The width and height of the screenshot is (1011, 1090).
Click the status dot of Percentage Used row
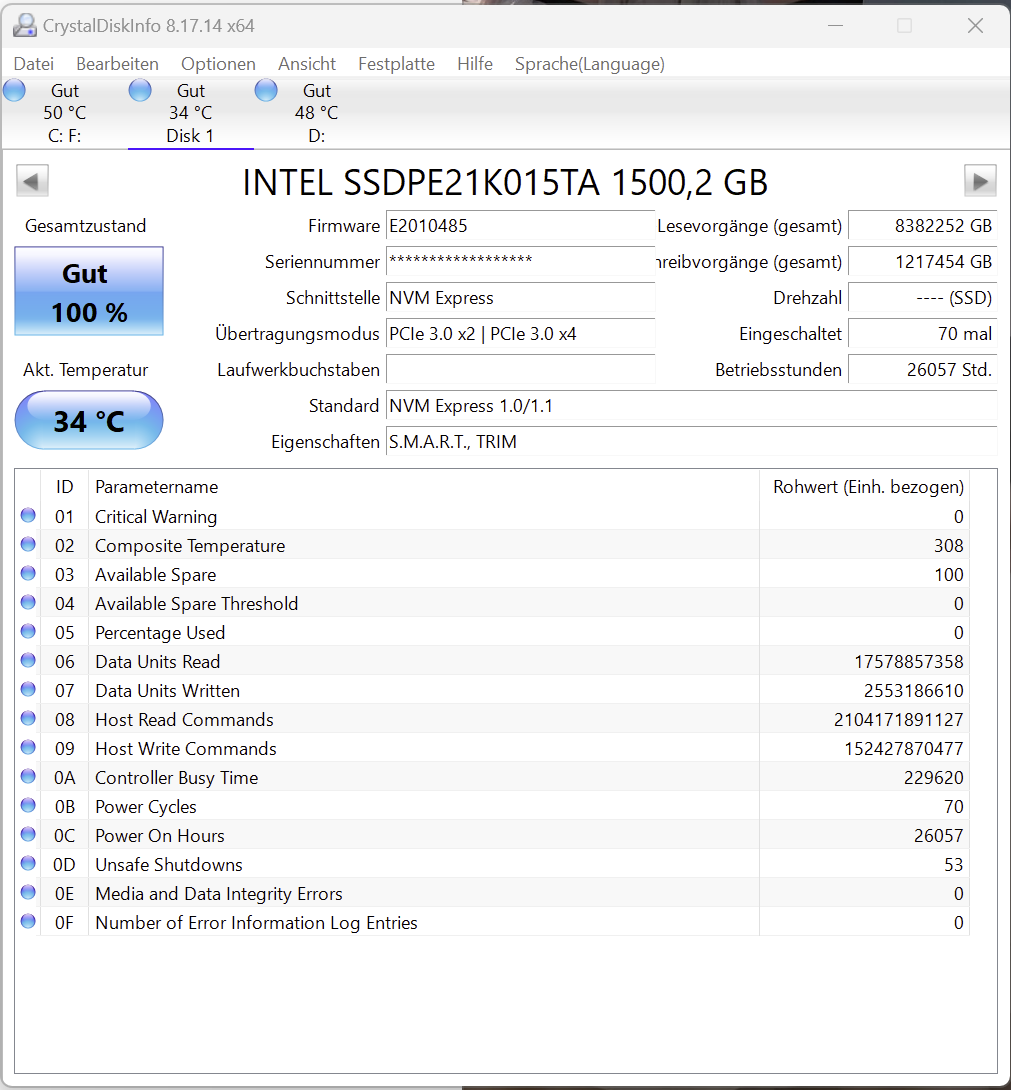pyautogui.click(x=28, y=631)
